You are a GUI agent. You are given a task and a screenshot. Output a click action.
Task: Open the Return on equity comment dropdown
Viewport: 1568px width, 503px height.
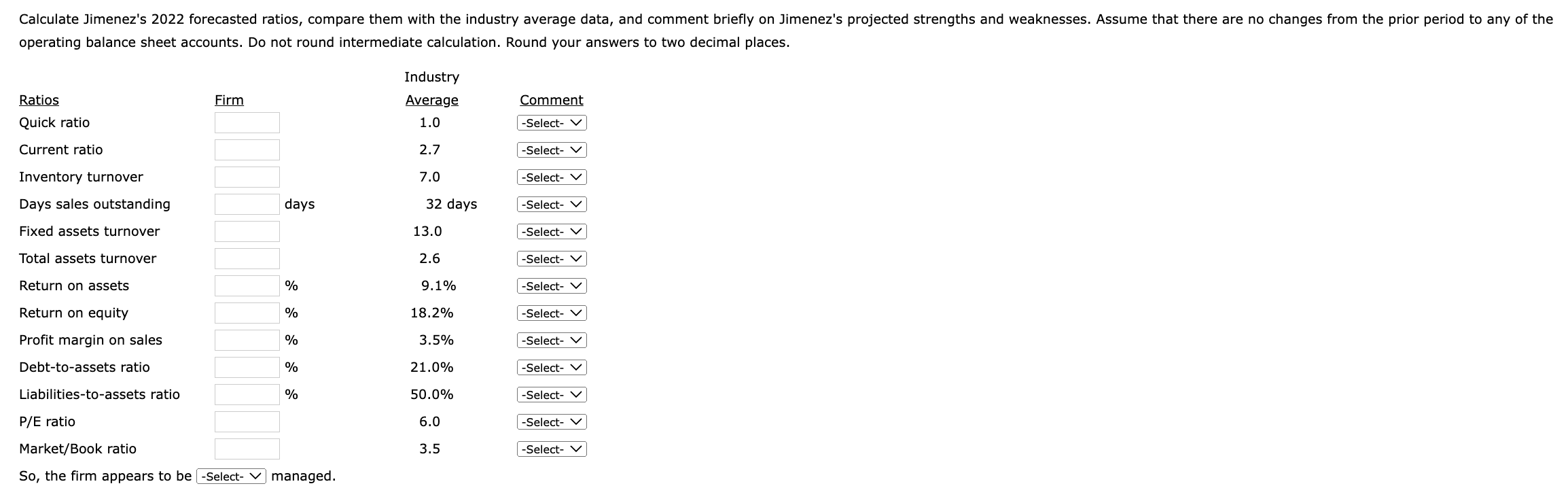(550, 313)
